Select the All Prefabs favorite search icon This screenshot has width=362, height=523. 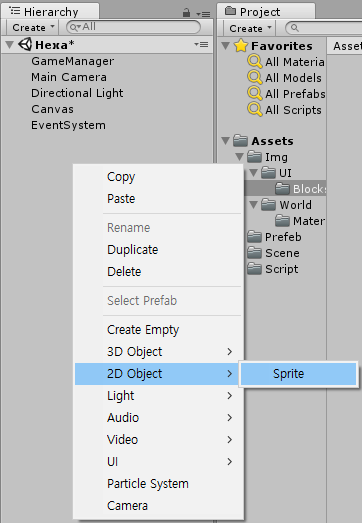255,94
